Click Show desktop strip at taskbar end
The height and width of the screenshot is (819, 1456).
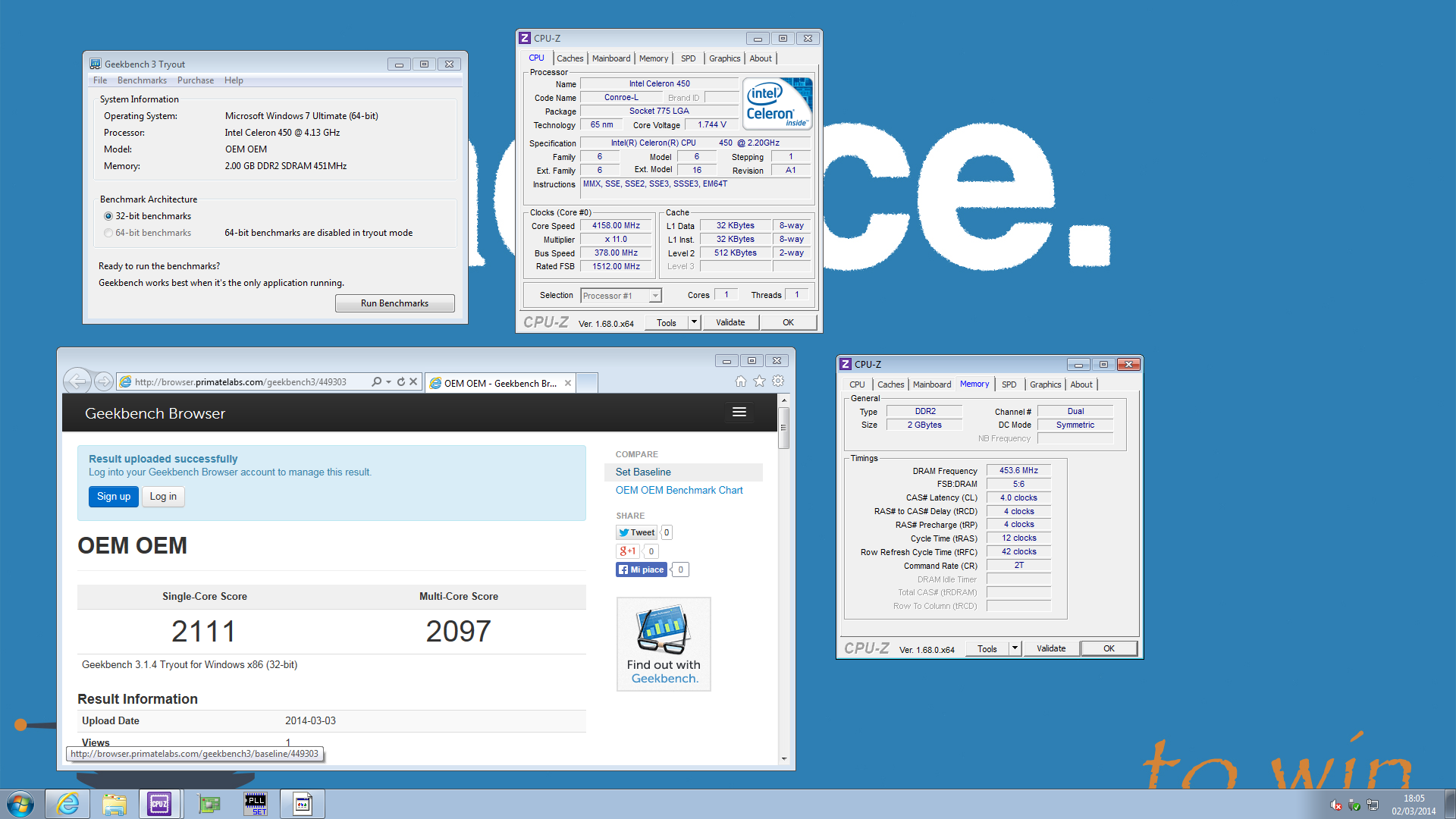tap(1450, 804)
